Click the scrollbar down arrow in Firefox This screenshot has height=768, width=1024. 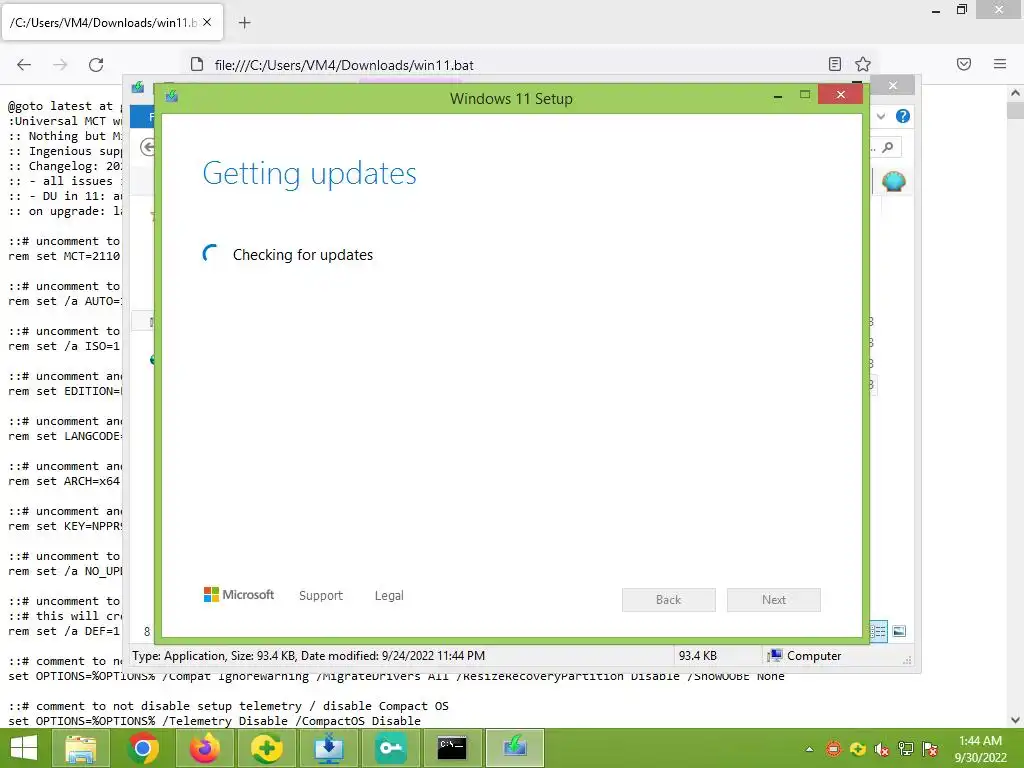coord(1016,720)
